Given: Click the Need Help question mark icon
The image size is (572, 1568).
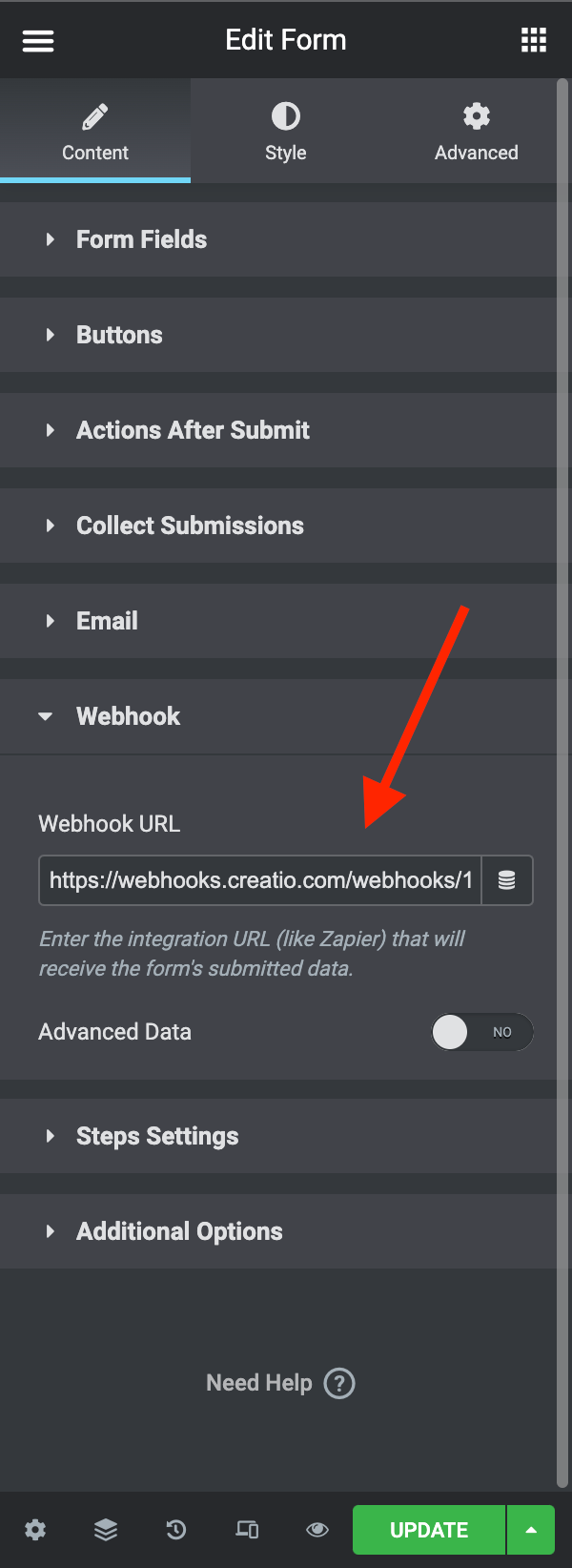Looking at the screenshot, I should click(x=339, y=1383).
